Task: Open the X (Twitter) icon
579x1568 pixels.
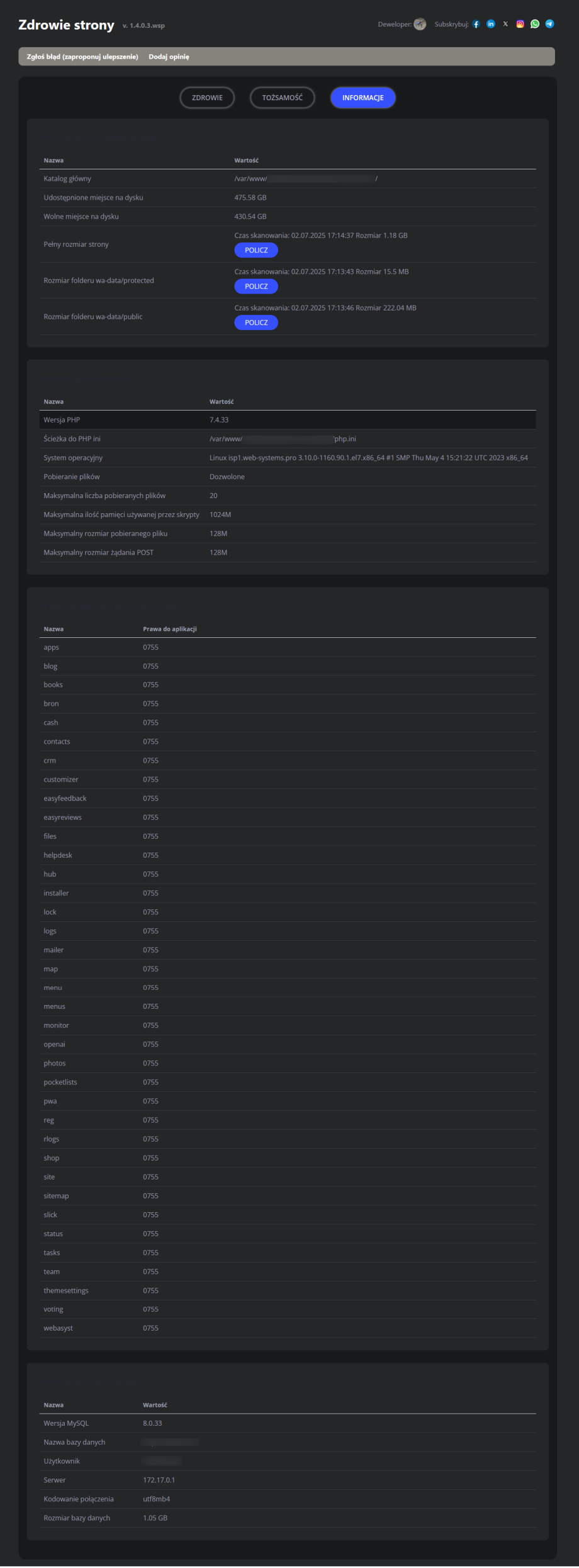Action: coord(505,25)
